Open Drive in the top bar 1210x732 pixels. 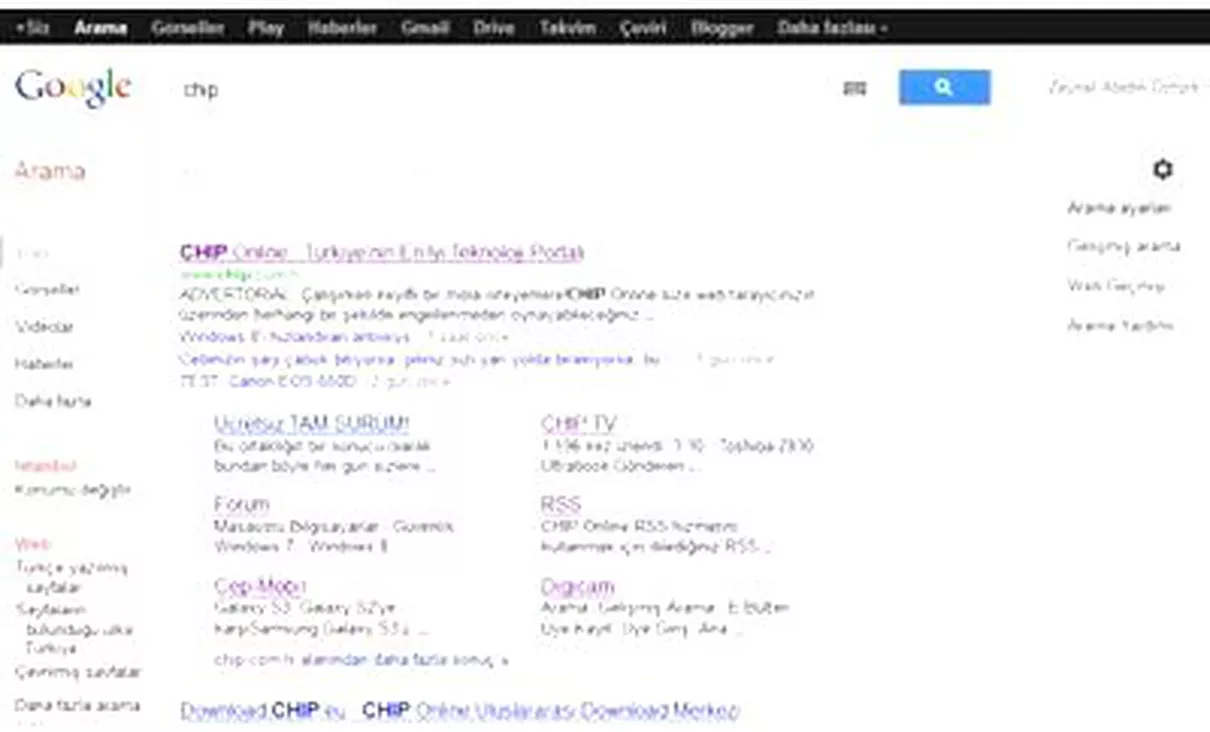click(x=493, y=28)
